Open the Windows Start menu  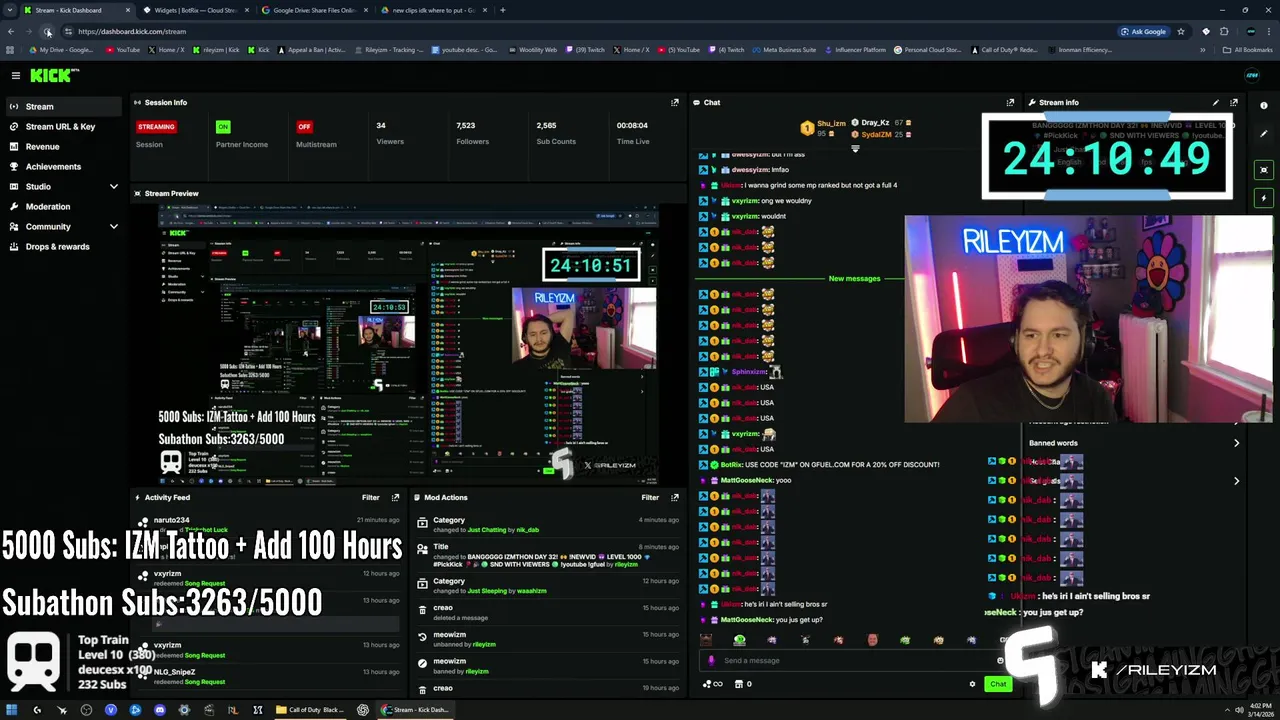point(12,710)
